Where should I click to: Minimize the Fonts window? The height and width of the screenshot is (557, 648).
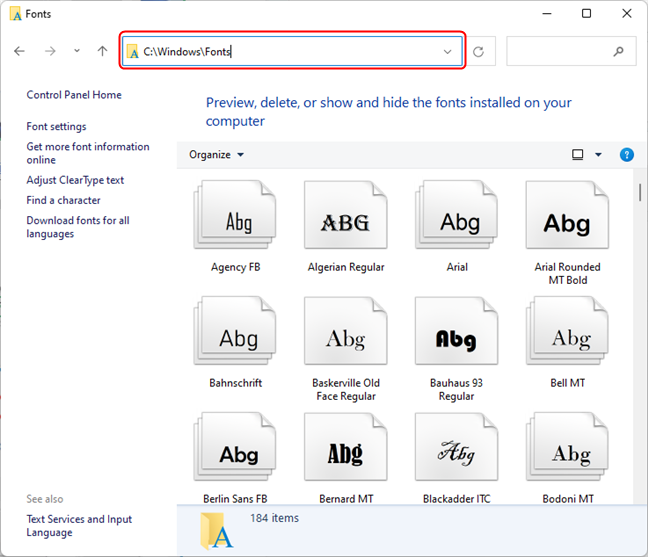pos(547,14)
